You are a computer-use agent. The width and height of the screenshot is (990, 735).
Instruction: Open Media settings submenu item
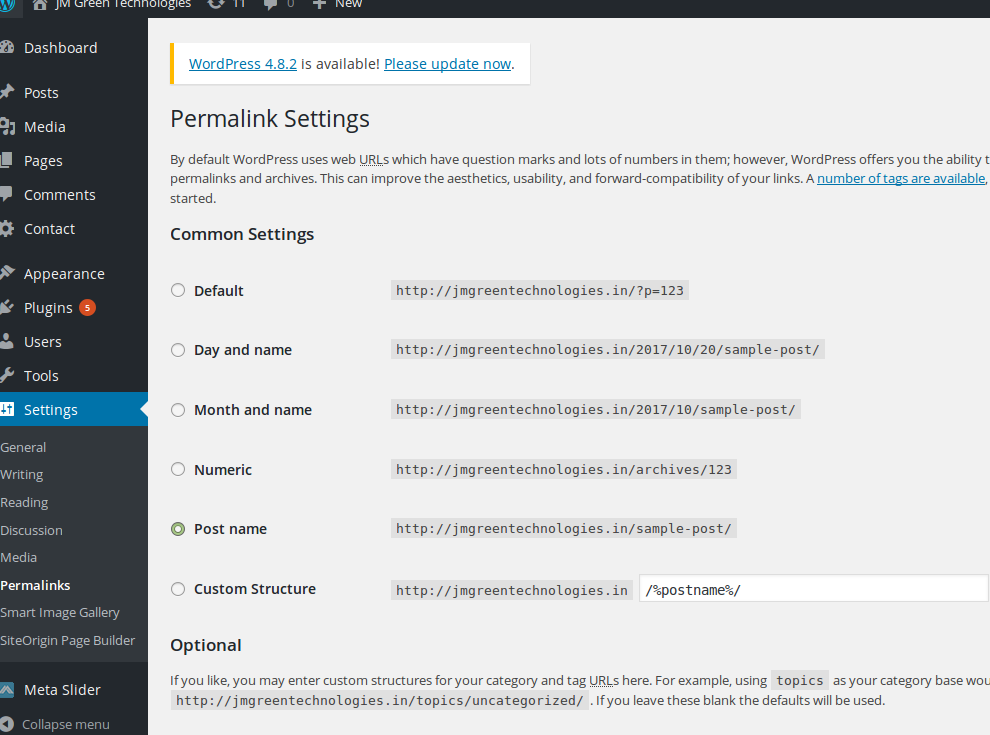pyautogui.click(x=19, y=558)
